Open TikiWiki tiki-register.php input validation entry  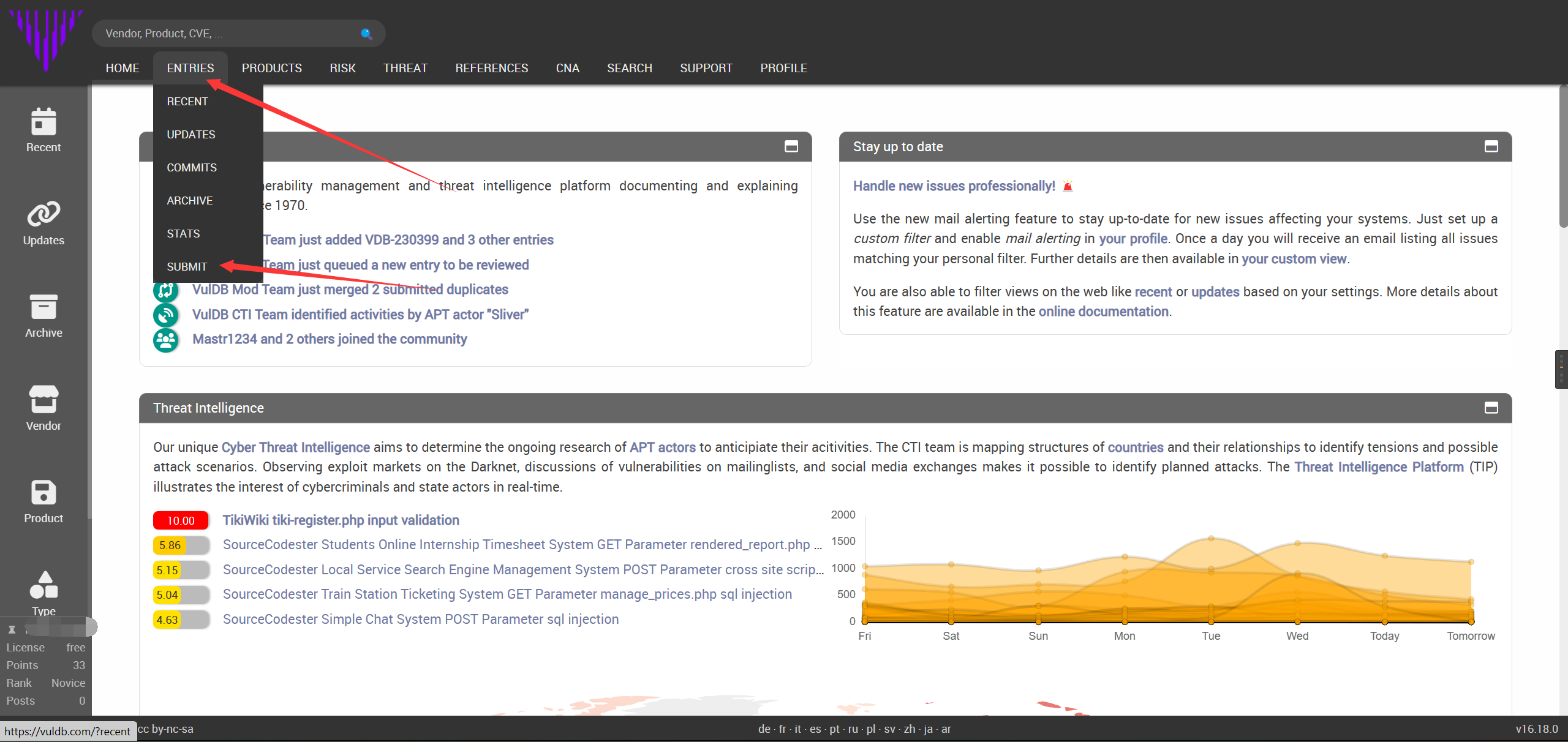point(341,520)
